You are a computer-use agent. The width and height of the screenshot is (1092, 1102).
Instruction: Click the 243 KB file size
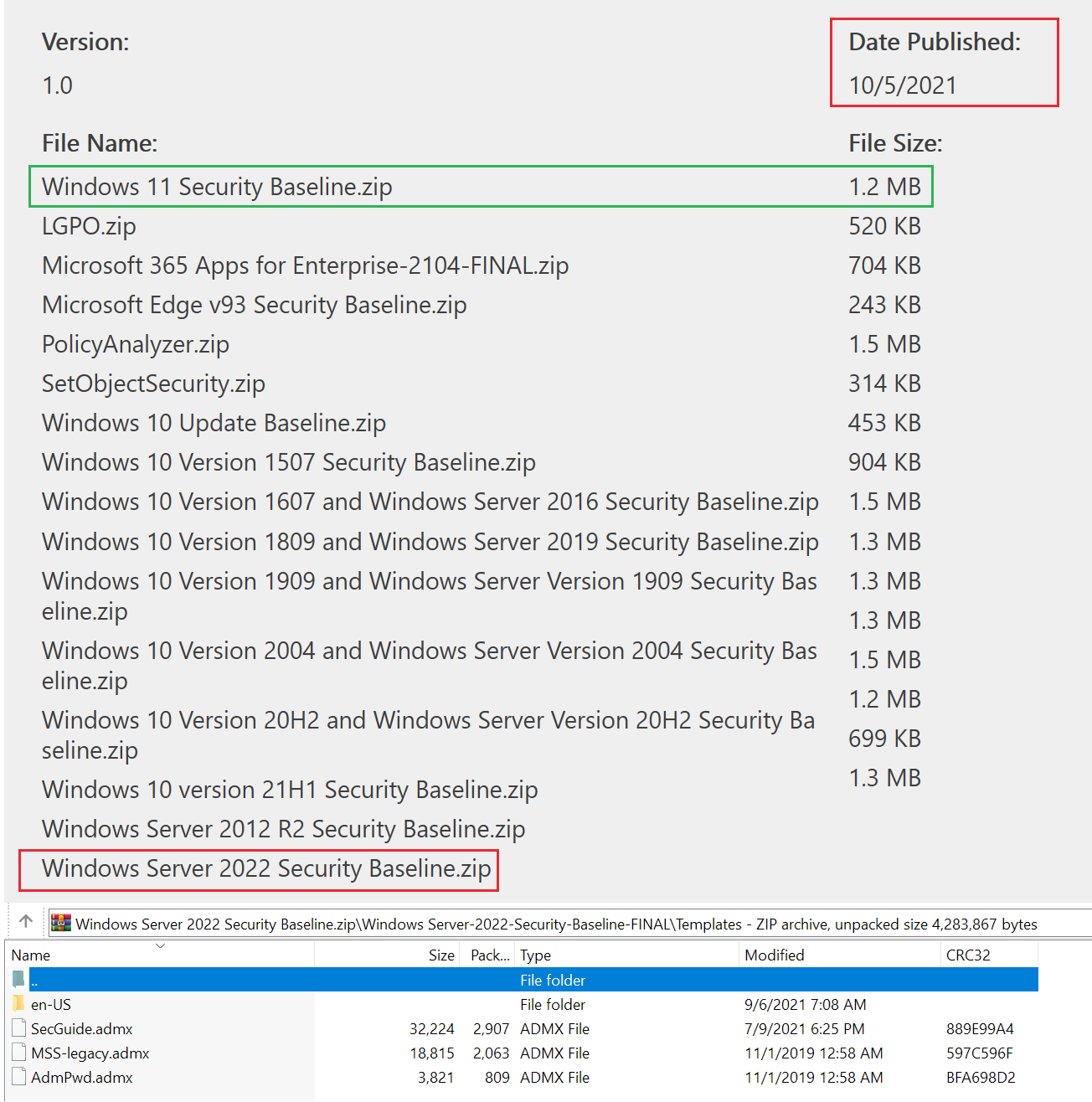(x=884, y=305)
